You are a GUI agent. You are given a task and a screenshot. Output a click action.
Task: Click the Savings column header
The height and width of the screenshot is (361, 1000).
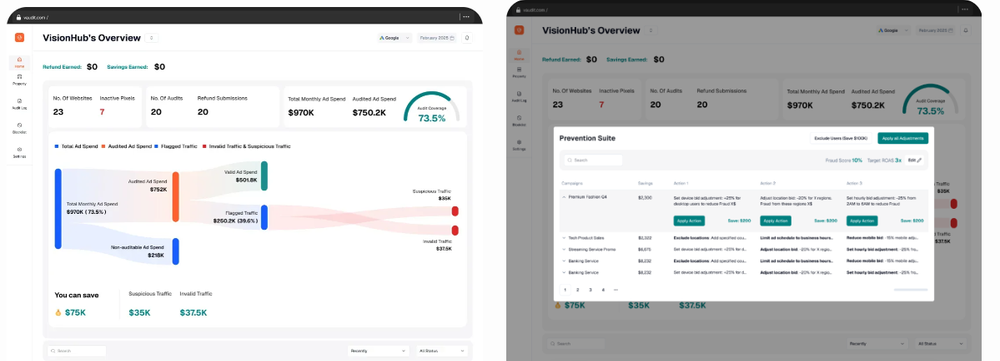[645, 183]
